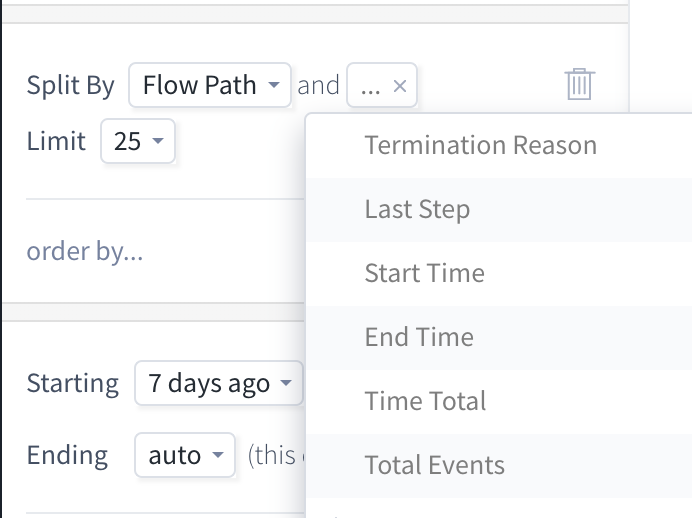Open the Flow Path split-by dropdown
Screen dimensions: 692x518
(x=210, y=85)
